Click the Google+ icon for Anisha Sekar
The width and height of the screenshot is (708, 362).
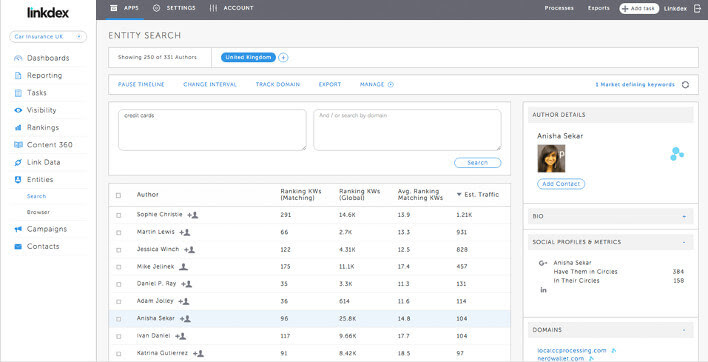point(543,263)
